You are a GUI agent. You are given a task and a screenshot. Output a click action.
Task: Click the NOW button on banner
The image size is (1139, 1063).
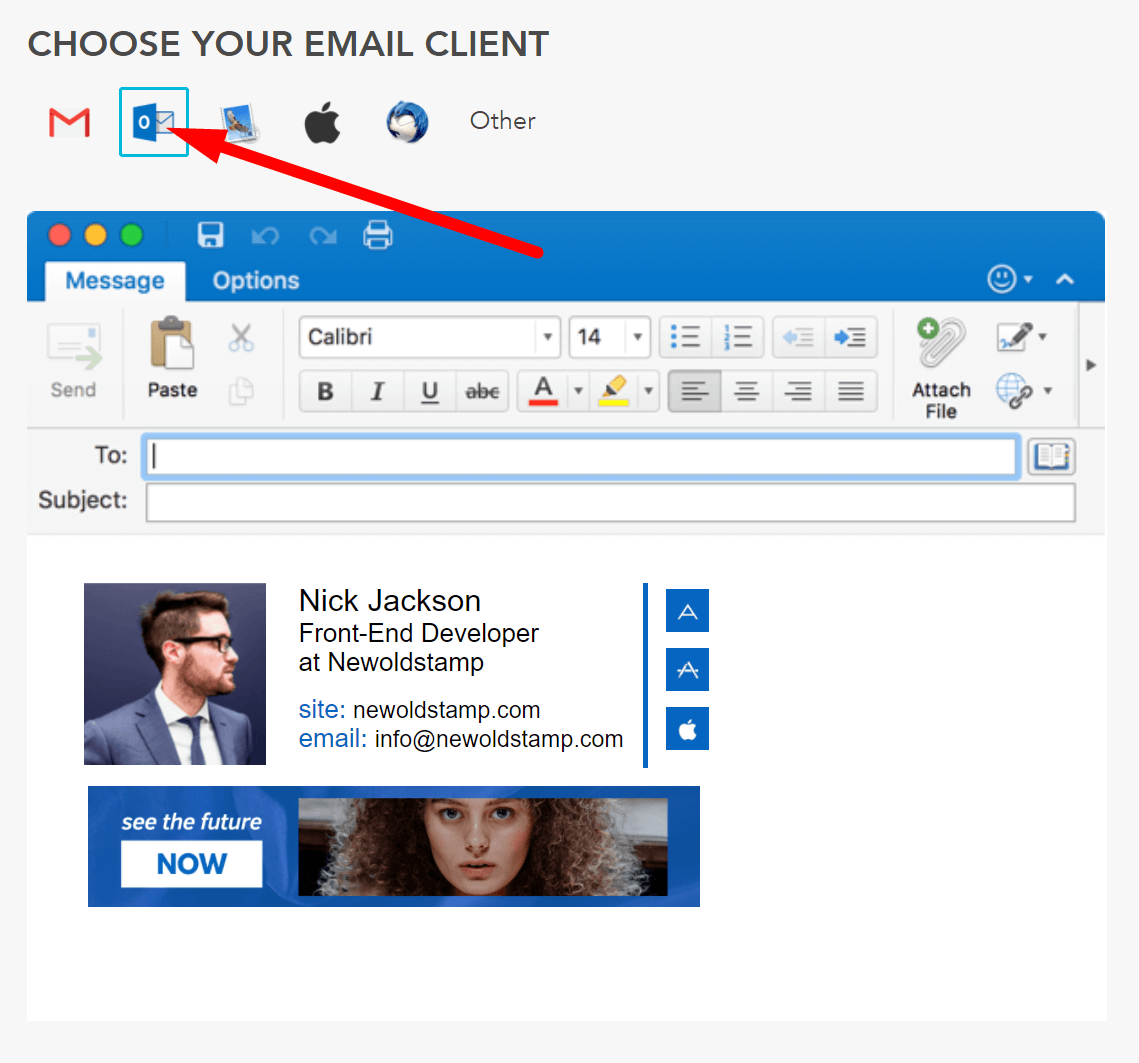[192, 864]
